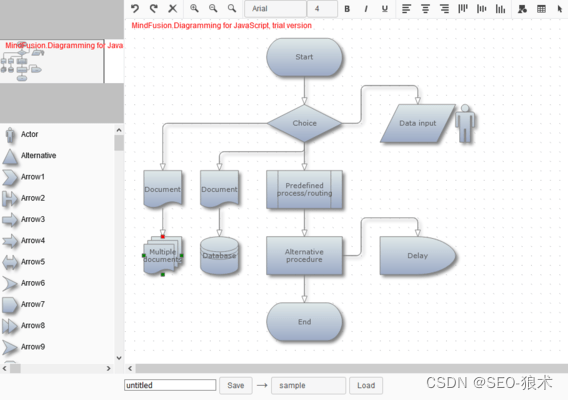The width and height of the screenshot is (568, 400).
Task: Delete selection with the X icon
Action: click(173, 8)
